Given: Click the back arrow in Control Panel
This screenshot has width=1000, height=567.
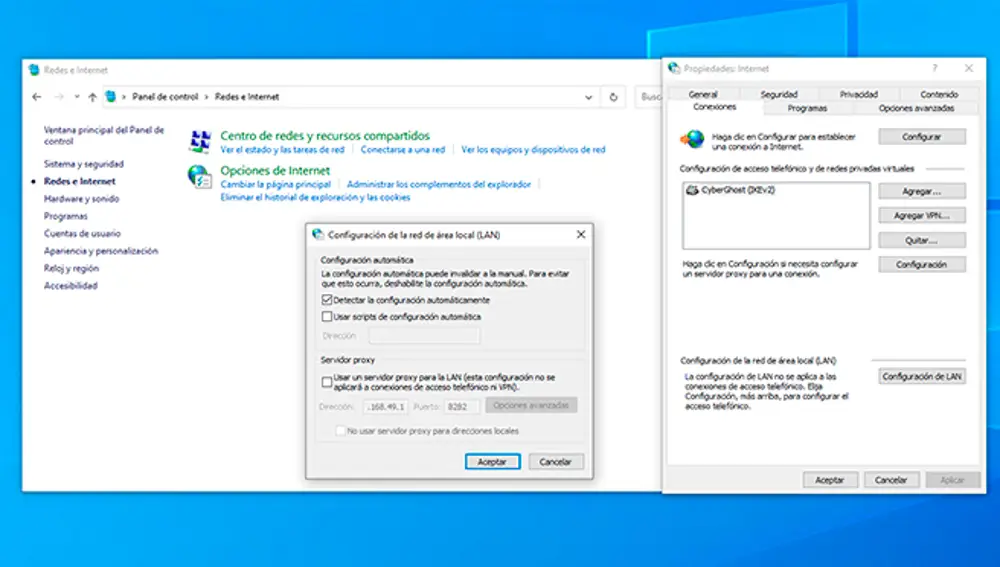Looking at the screenshot, I should click(x=37, y=97).
